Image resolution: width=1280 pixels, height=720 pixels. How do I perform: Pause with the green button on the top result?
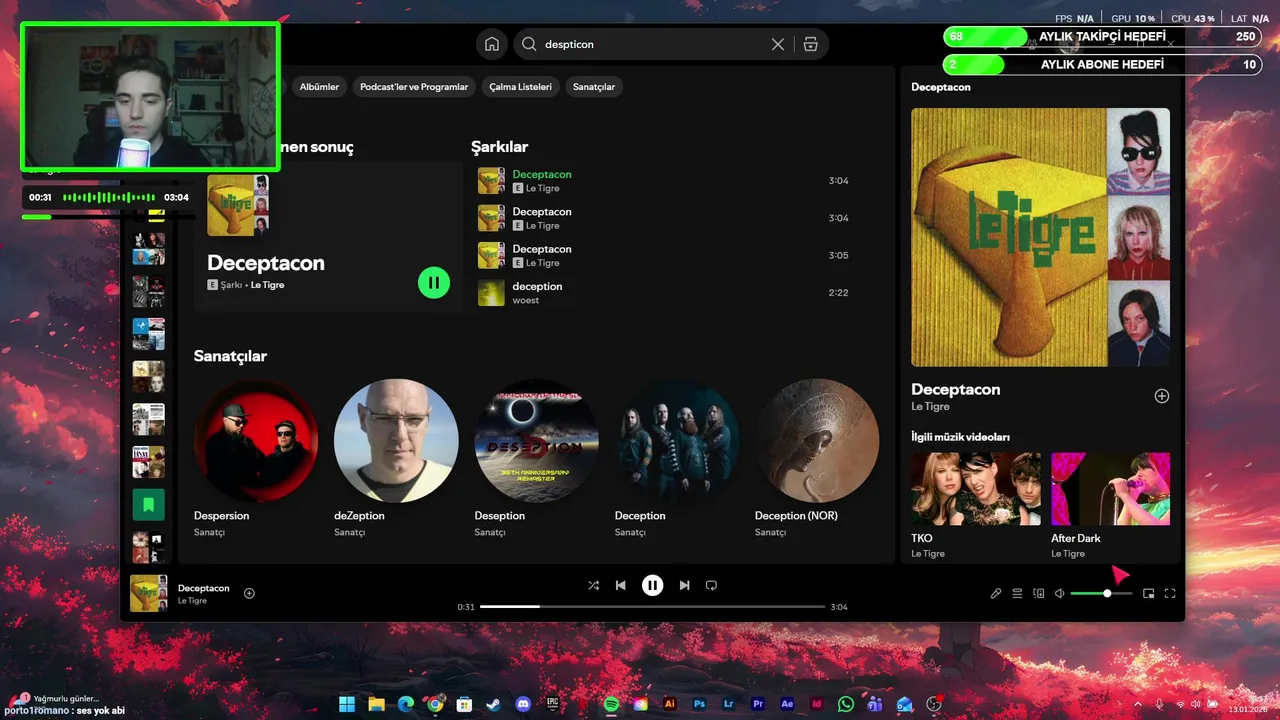tap(434, 283)
